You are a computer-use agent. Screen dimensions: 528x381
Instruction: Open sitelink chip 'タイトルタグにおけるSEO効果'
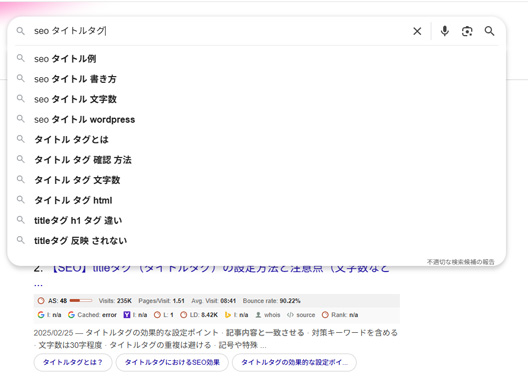[172, 362]
